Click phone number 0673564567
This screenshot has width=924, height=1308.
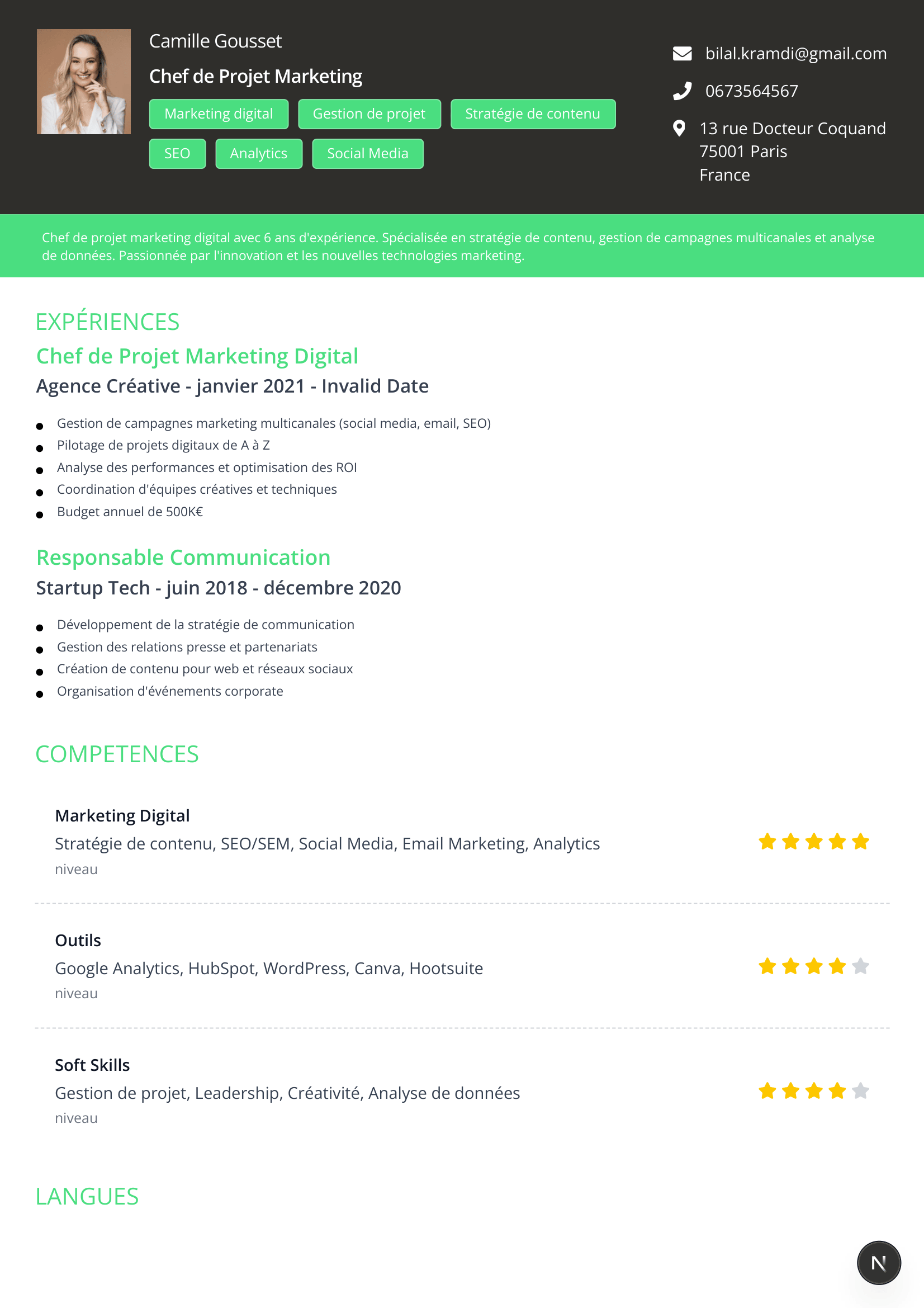point(751,91)
